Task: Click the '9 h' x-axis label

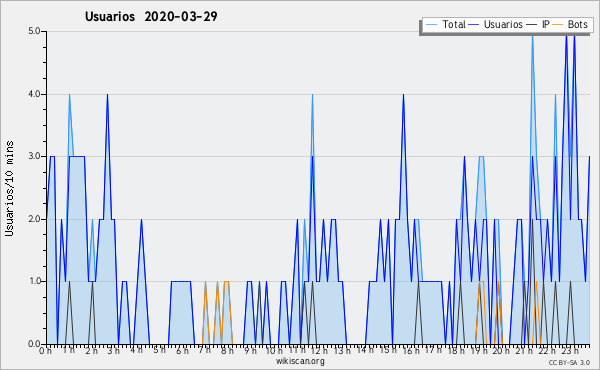Action: point(251,350)
